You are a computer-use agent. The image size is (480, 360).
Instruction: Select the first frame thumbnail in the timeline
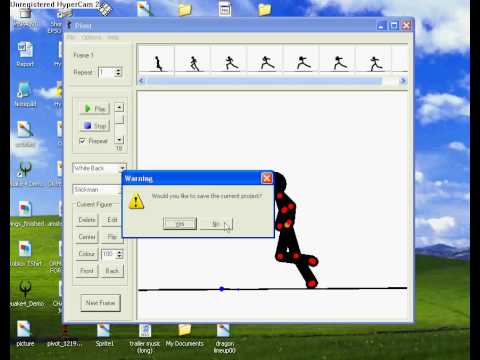click(x=157, y=59)
